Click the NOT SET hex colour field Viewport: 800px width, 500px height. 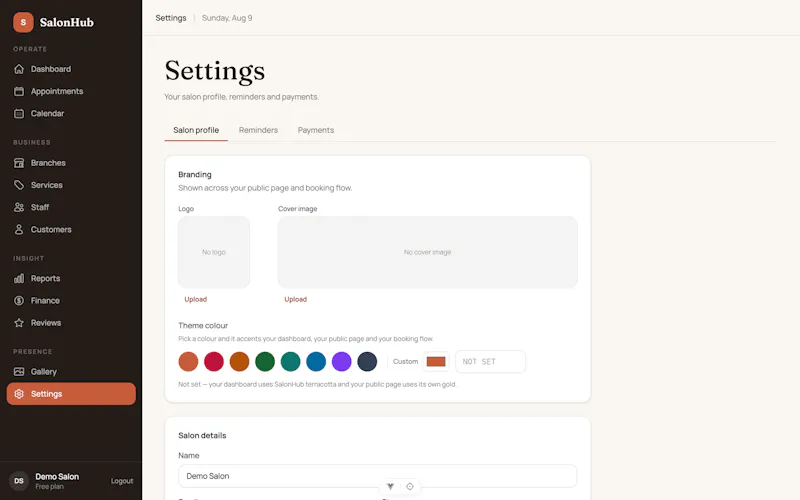point(490,361)
